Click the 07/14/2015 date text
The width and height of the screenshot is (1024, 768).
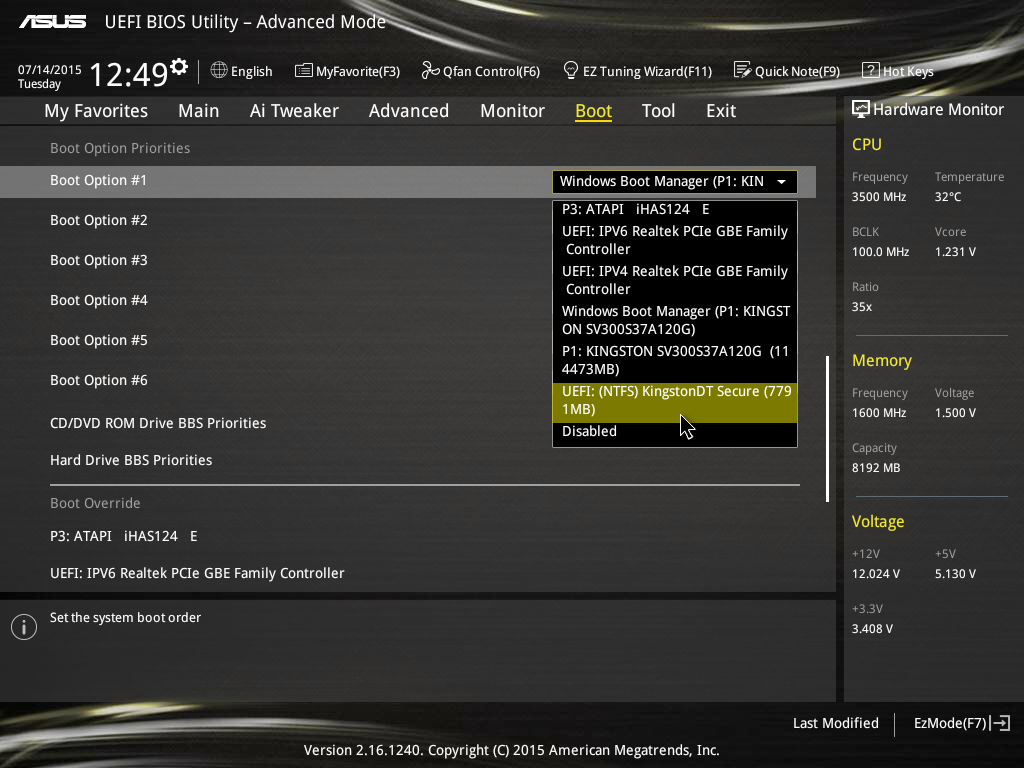pos(50,70)
